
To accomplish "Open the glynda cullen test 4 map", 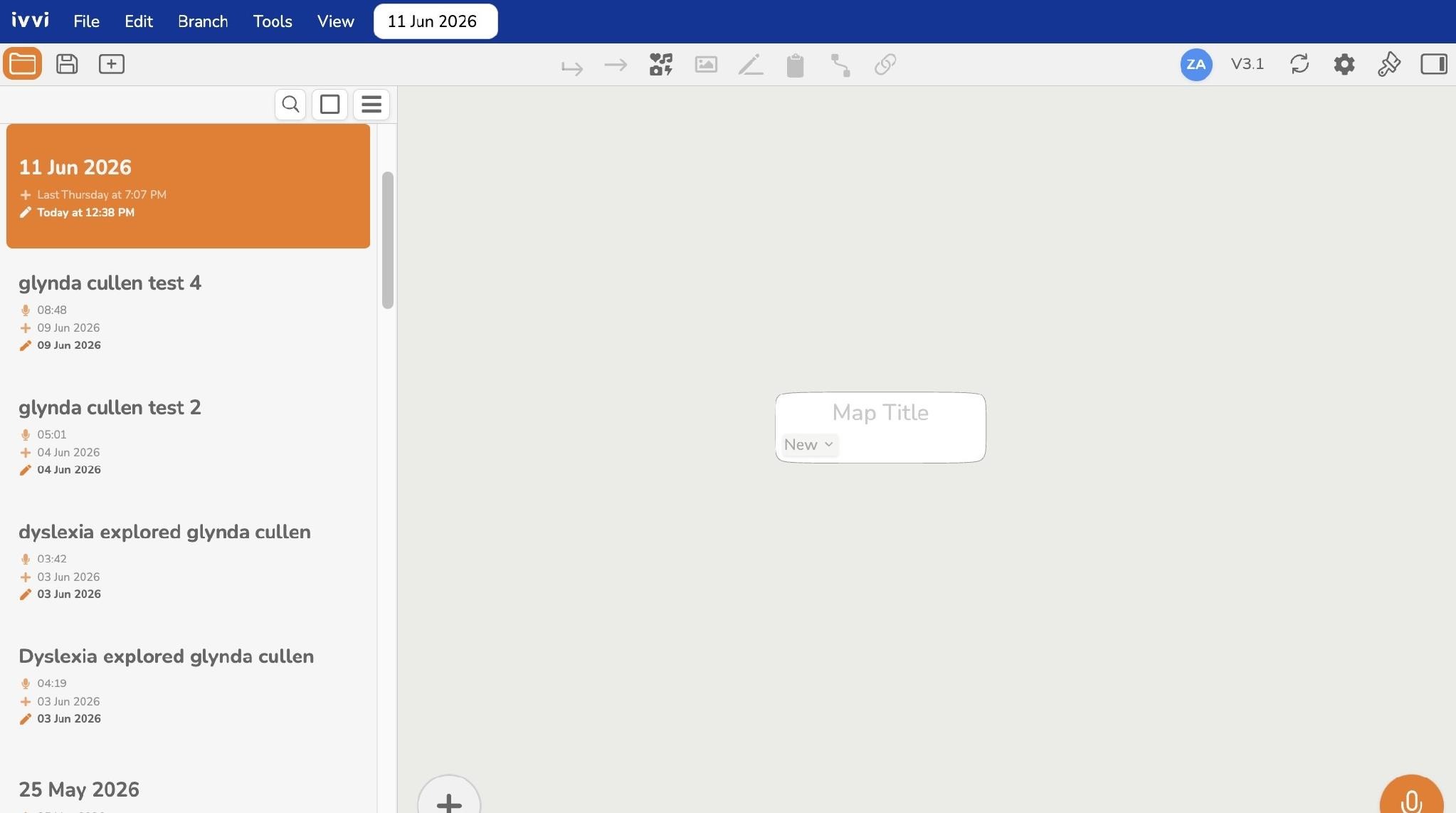I will 110,283.
